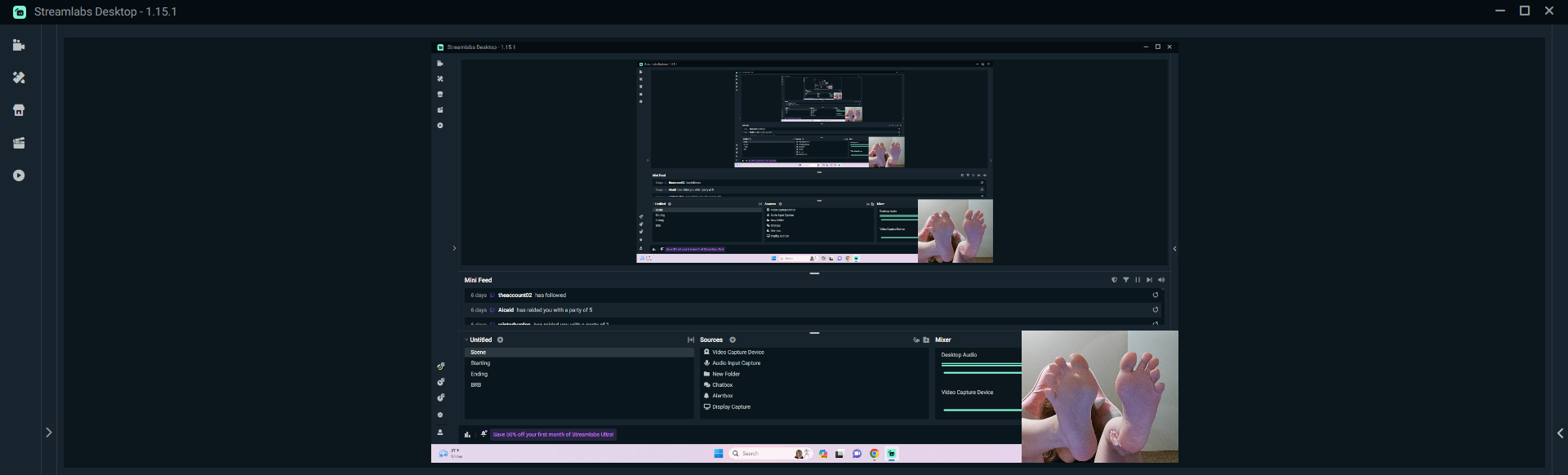The image size is (1568, 475).
Task: Open the Themes icon in main sidebar
Action: 19,78
